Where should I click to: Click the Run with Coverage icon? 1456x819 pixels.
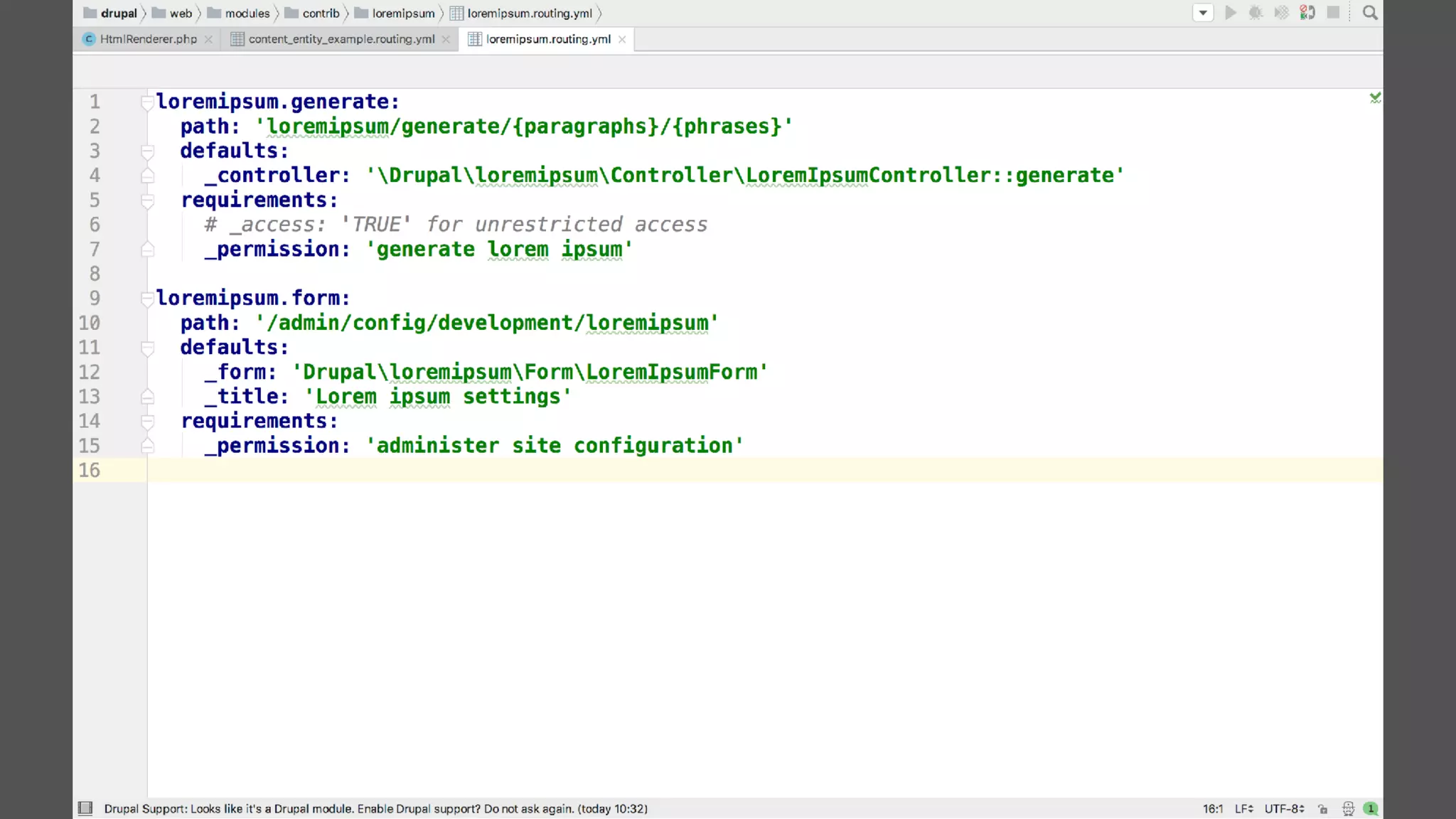click(1281, 13)
